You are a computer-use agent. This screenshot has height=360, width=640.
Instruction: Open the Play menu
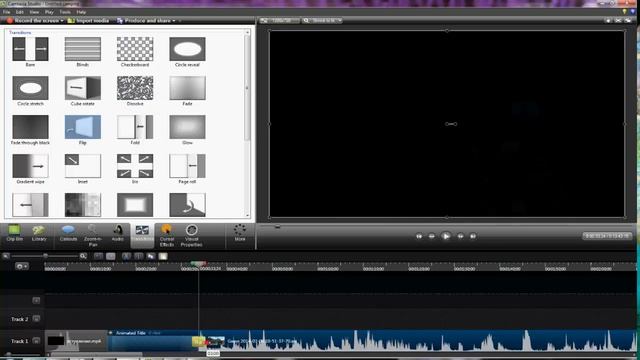point(49,12)
